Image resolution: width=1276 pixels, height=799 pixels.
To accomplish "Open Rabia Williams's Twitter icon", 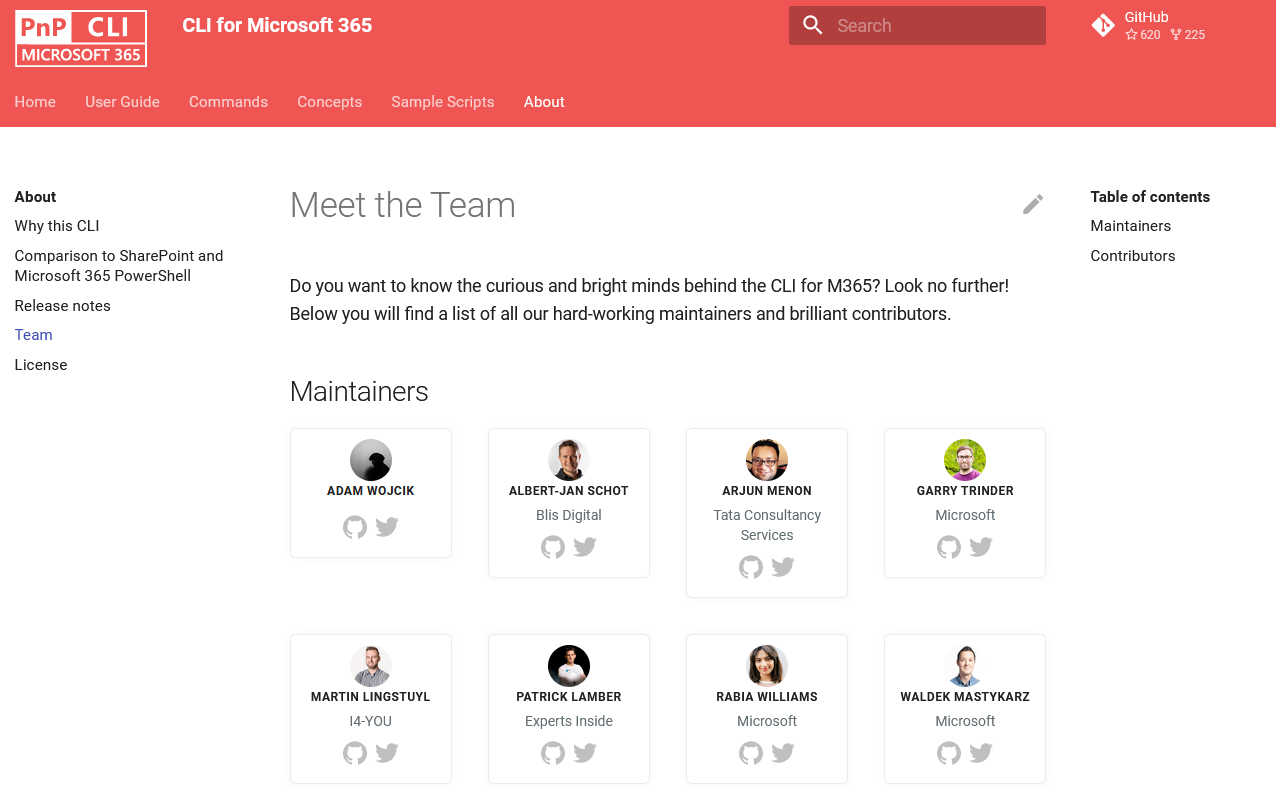I will [783, 753].
